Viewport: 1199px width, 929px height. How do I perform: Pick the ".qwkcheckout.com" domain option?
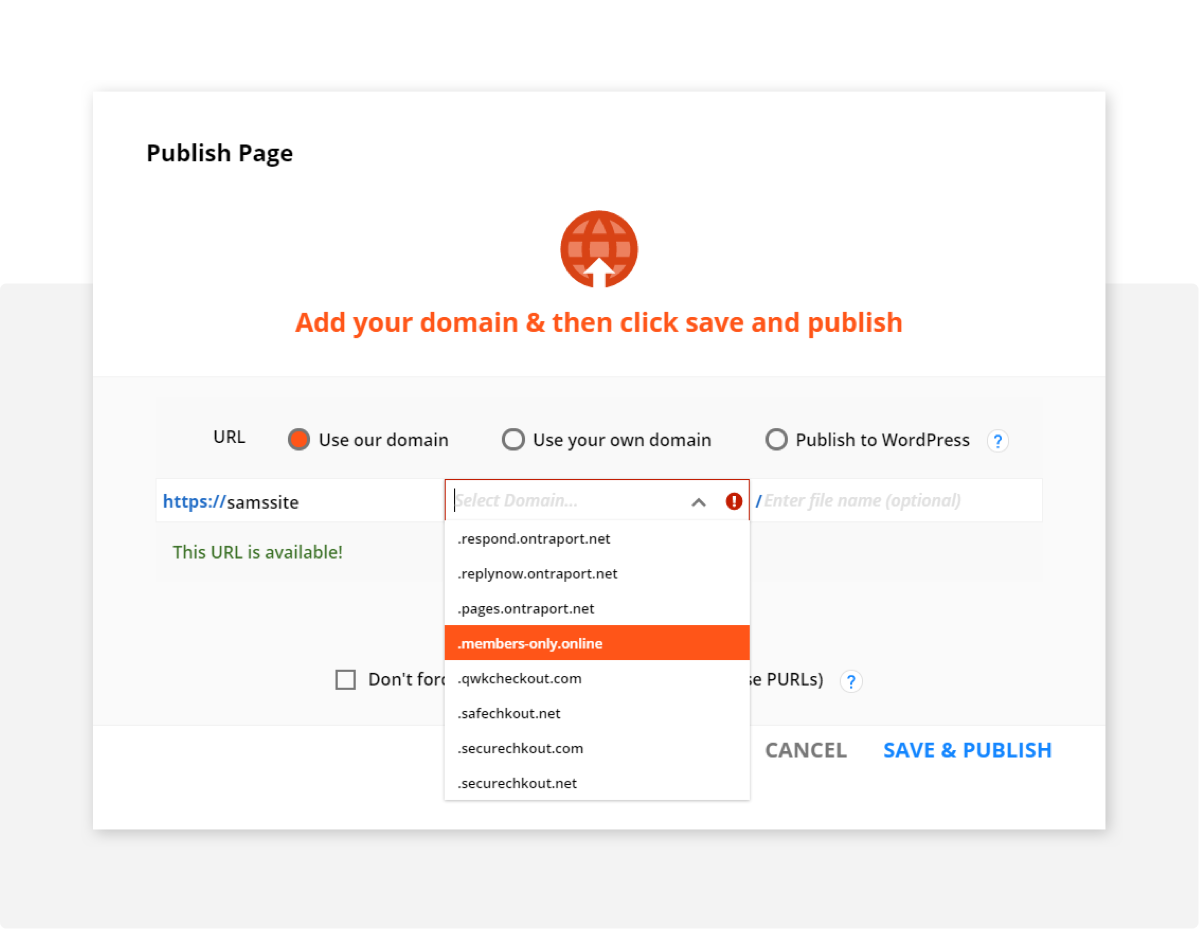(x=520, y=678)
